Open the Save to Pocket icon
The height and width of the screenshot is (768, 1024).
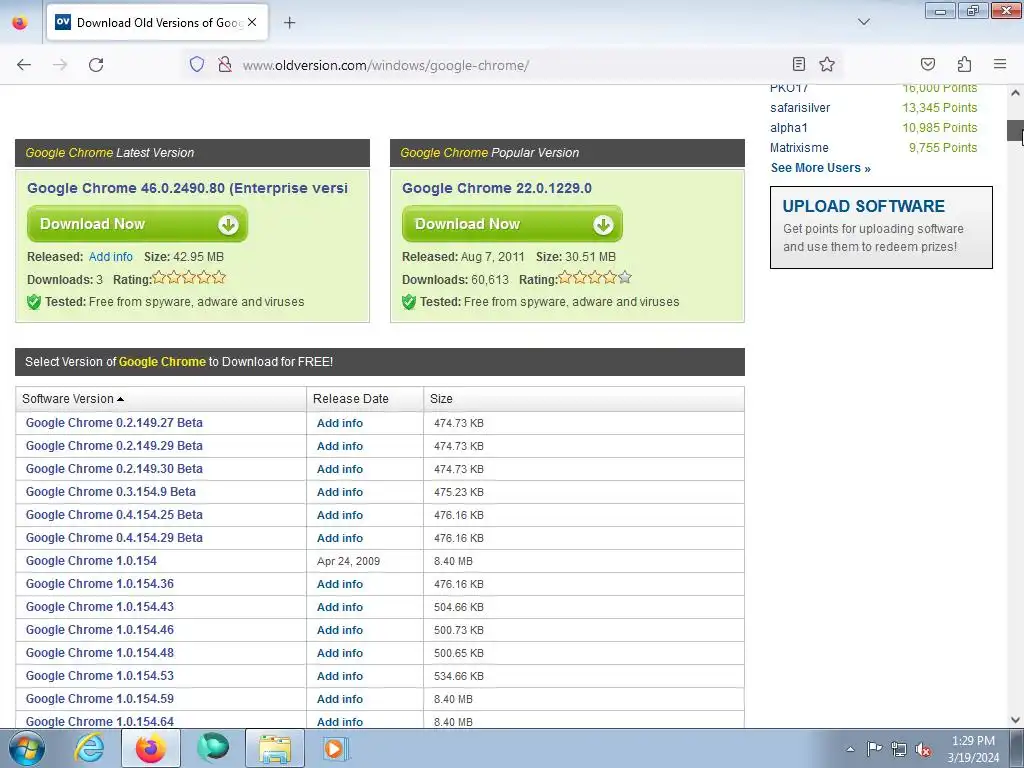pyautogui.click(x=927, y=64)
